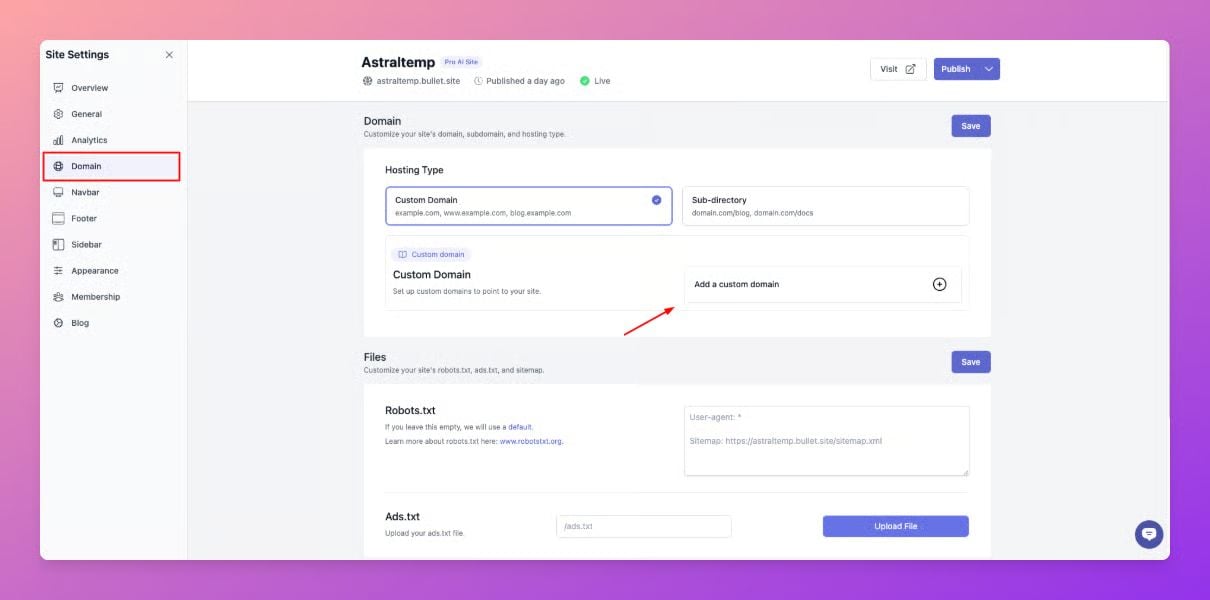Viewport: 1210px width, 600px height.
Task: Select Custom Domain hosting type
Action: tap(529, 206)
